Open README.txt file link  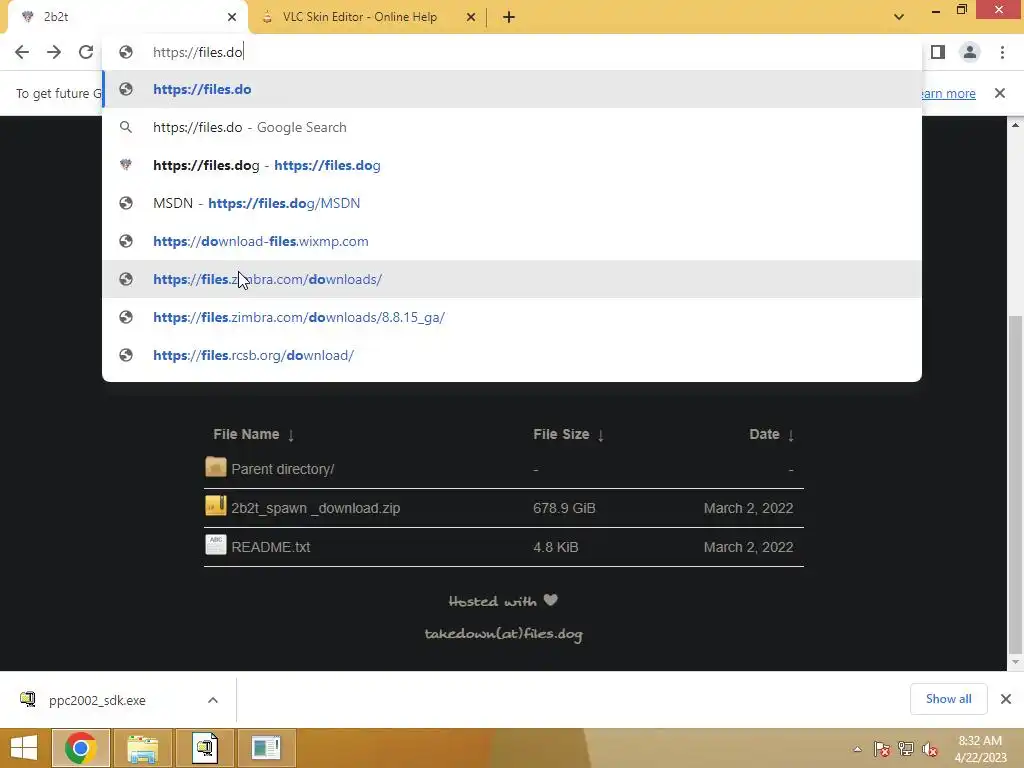270,547
